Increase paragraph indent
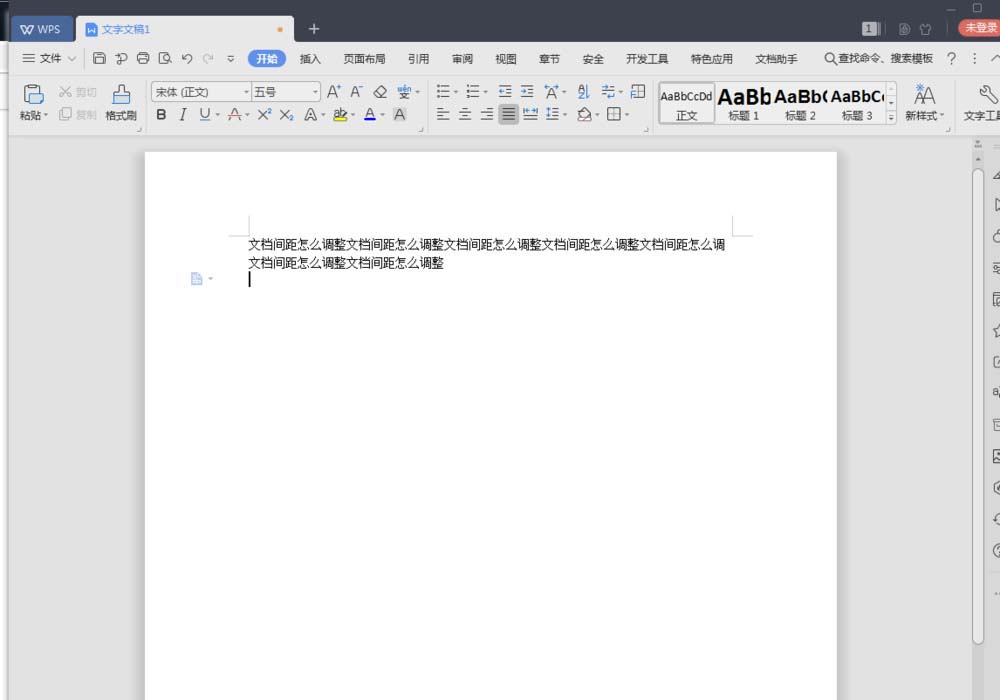1000x700 pixels. [527, 92]
